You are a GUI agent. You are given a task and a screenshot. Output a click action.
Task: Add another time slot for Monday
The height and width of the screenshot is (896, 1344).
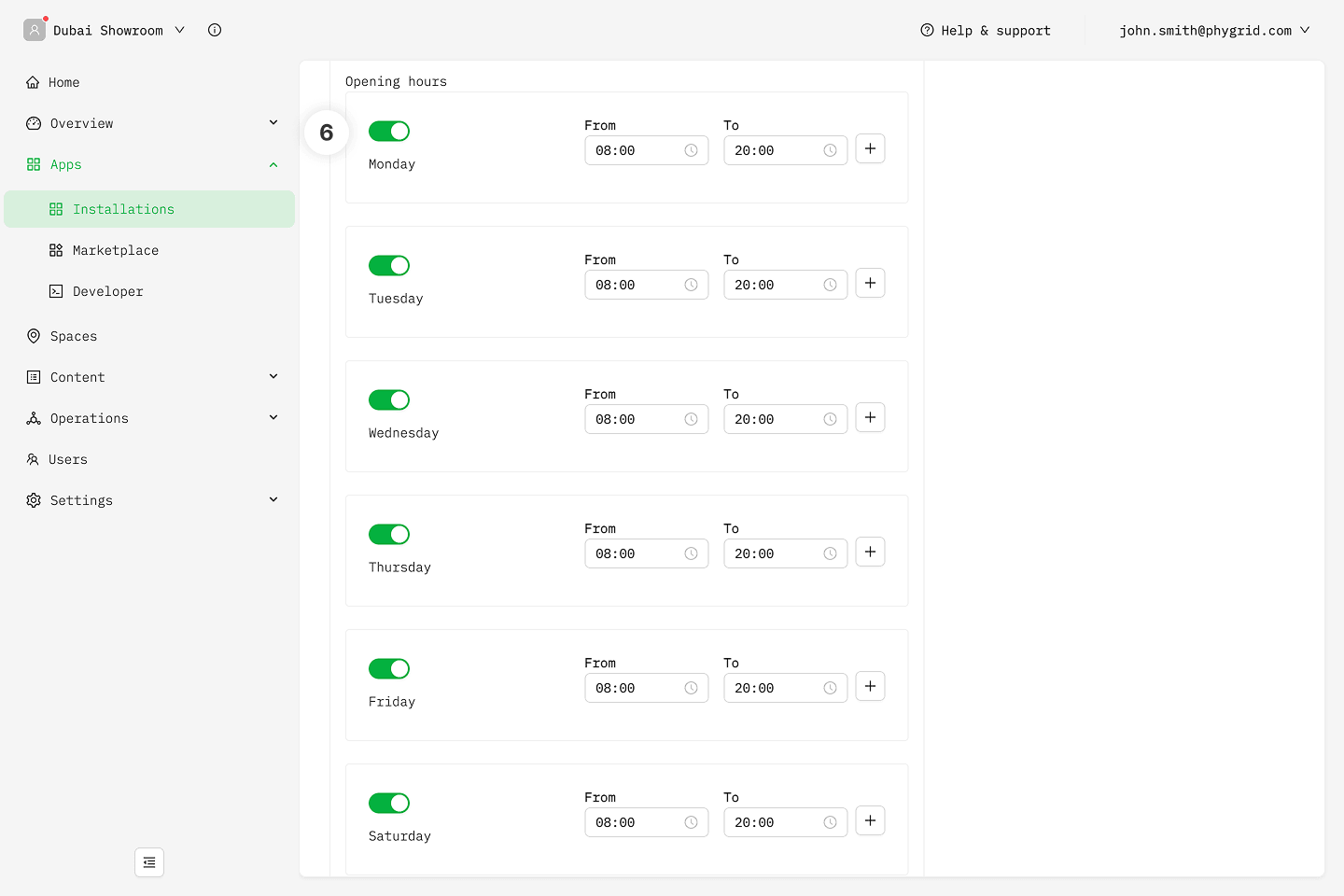pos(870,149)
